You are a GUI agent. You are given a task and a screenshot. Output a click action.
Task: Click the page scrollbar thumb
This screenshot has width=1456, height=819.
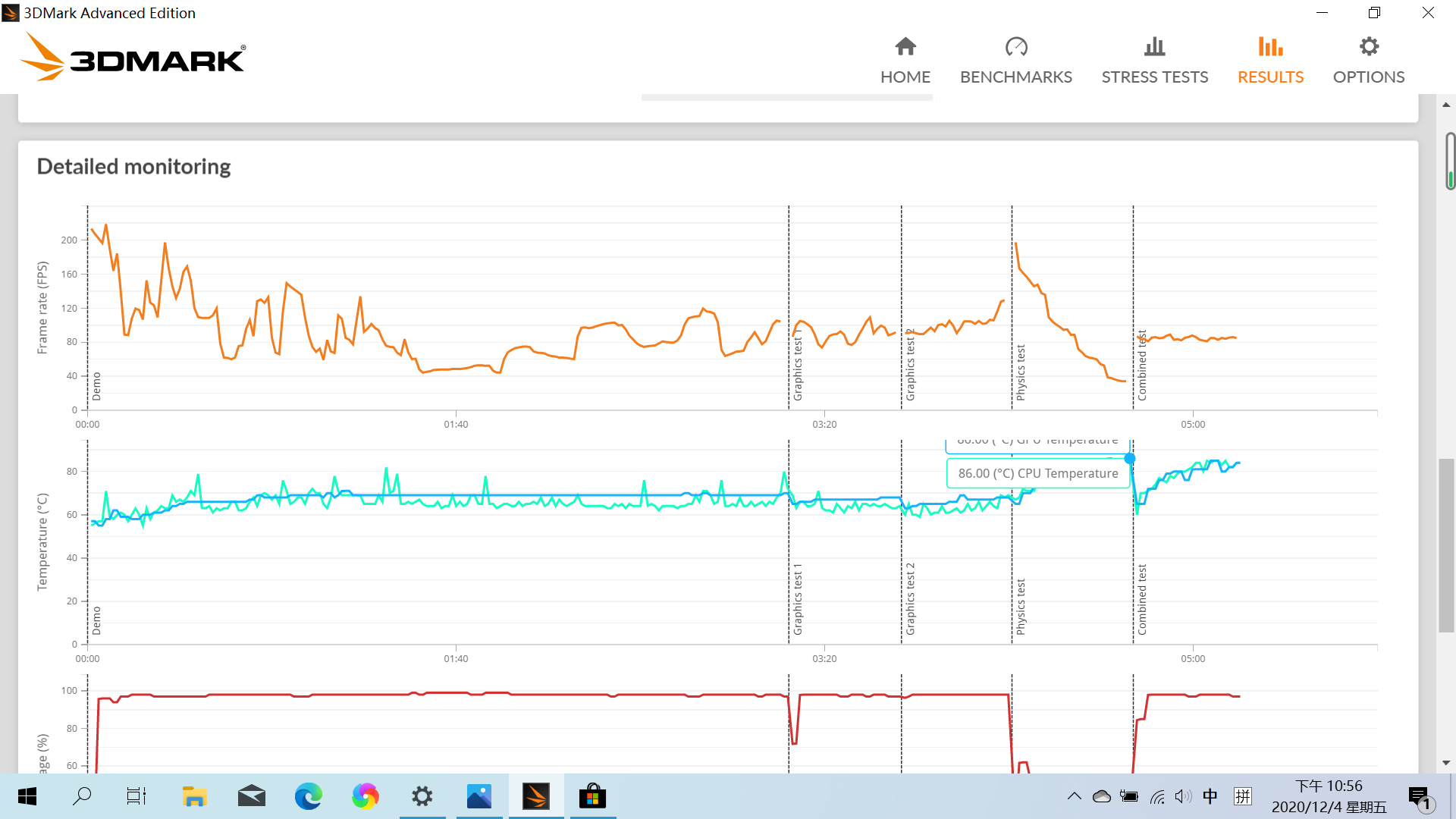1447,544
